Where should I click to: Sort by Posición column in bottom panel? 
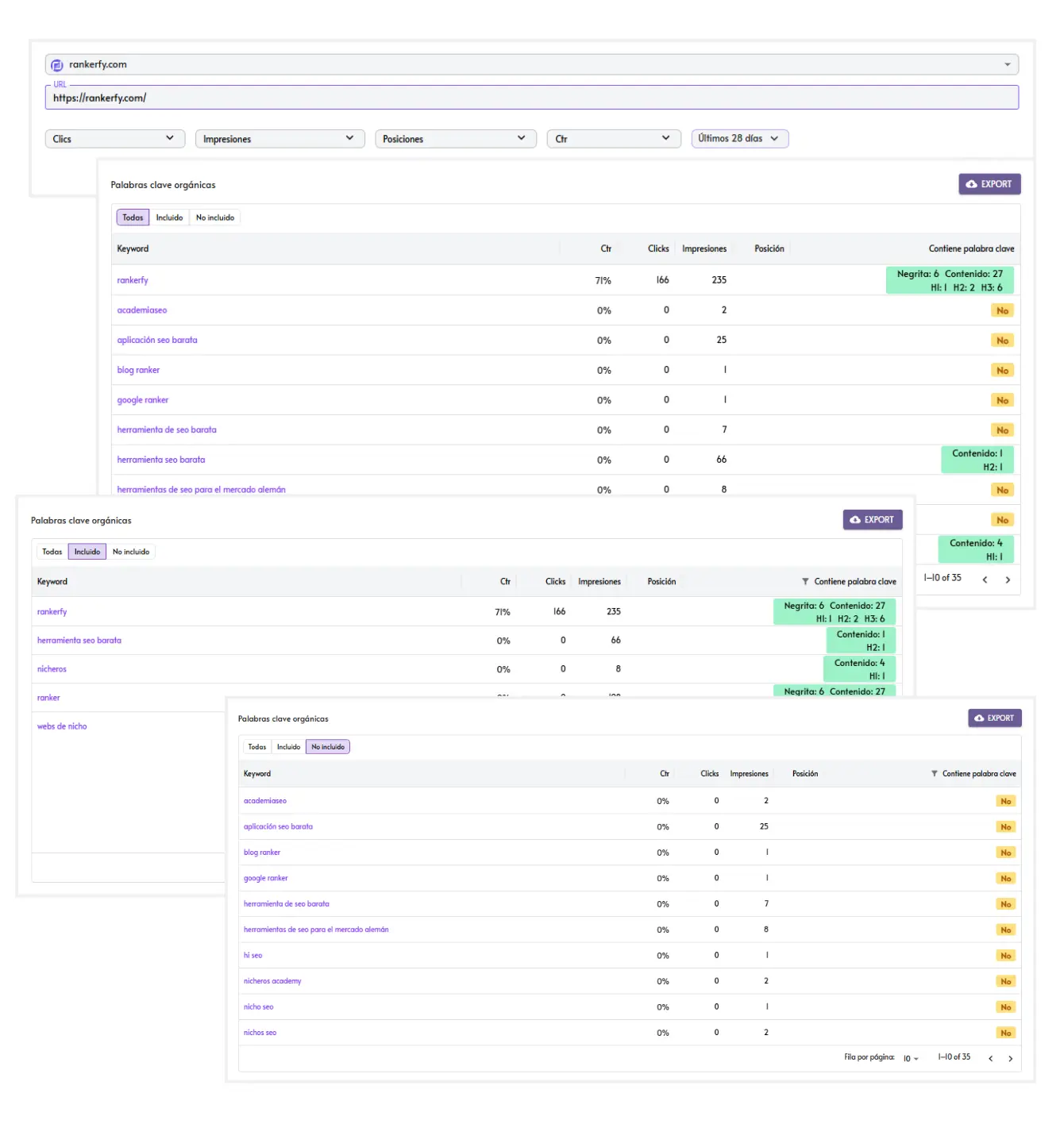tap(805, 774)
